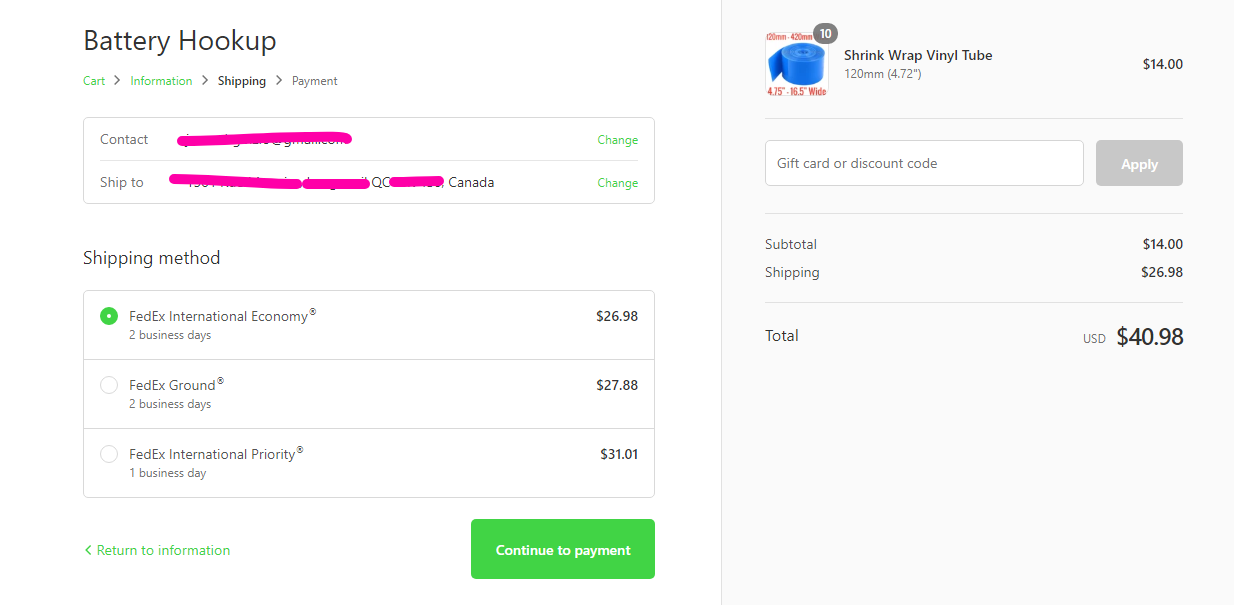
Task: Select FedEx International Economy radio button
Action: point(109,316)
